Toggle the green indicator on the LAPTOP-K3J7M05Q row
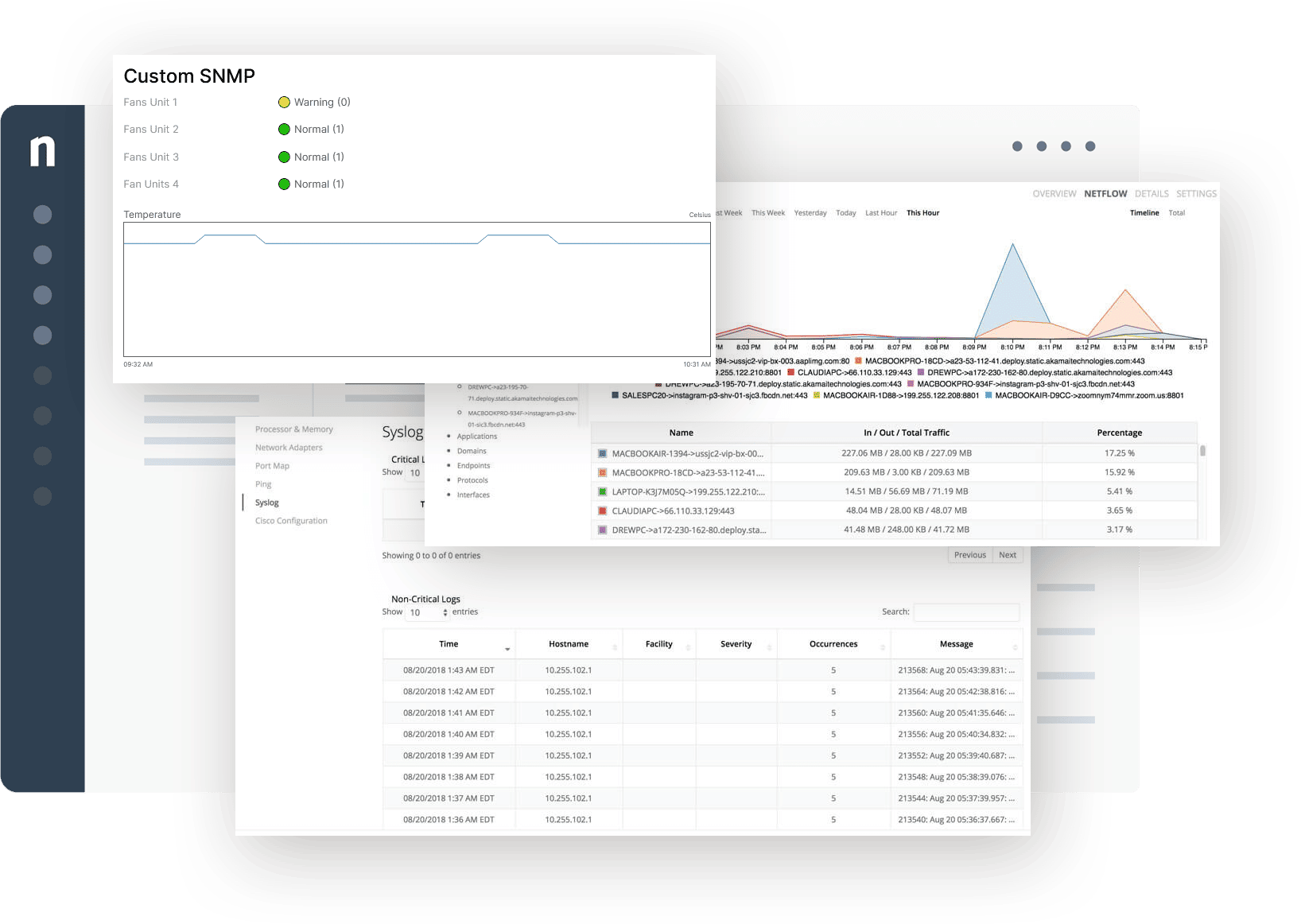This screenshot has height=924, width=1301. [x=602, y=491]
